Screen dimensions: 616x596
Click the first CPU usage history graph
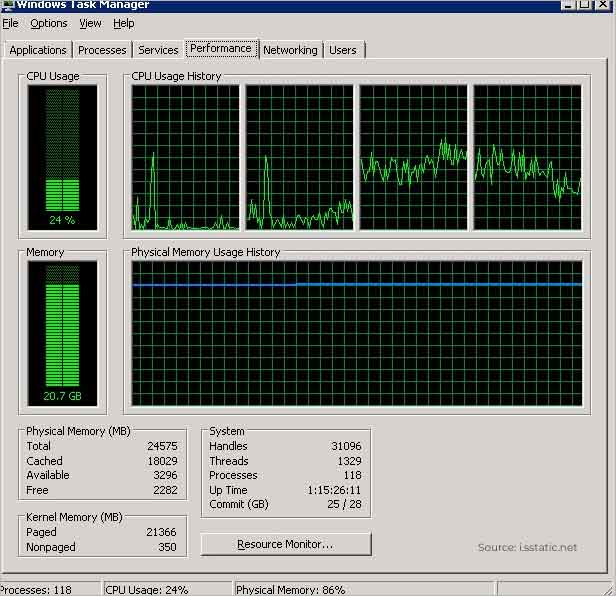coord(185,158)
